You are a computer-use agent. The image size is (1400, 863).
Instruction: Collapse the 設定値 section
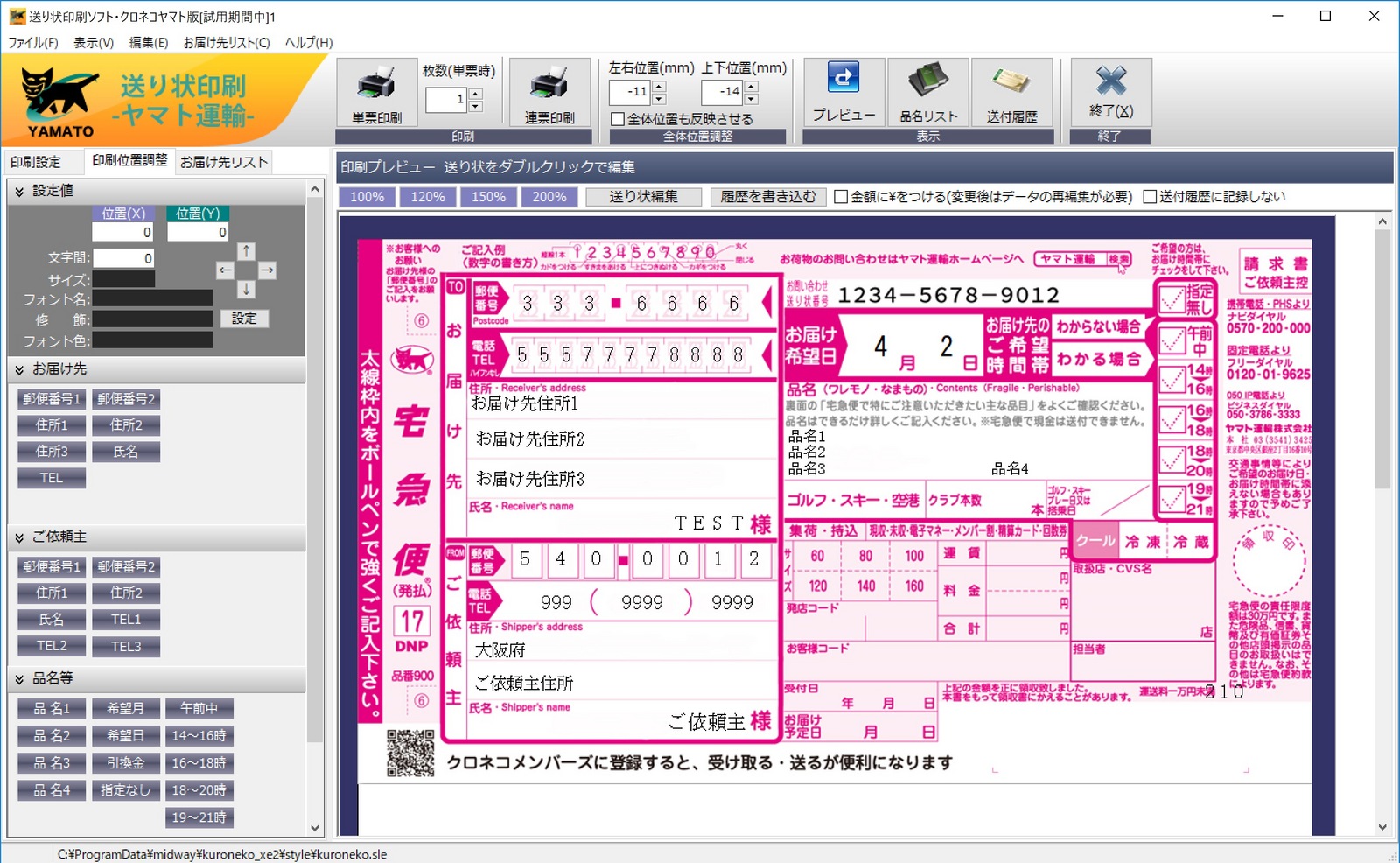[x=19, y=191]
